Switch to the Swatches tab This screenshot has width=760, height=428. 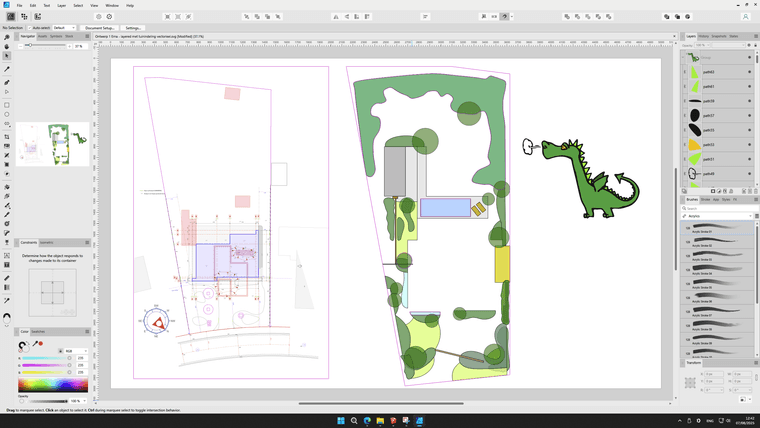(38, 332)
